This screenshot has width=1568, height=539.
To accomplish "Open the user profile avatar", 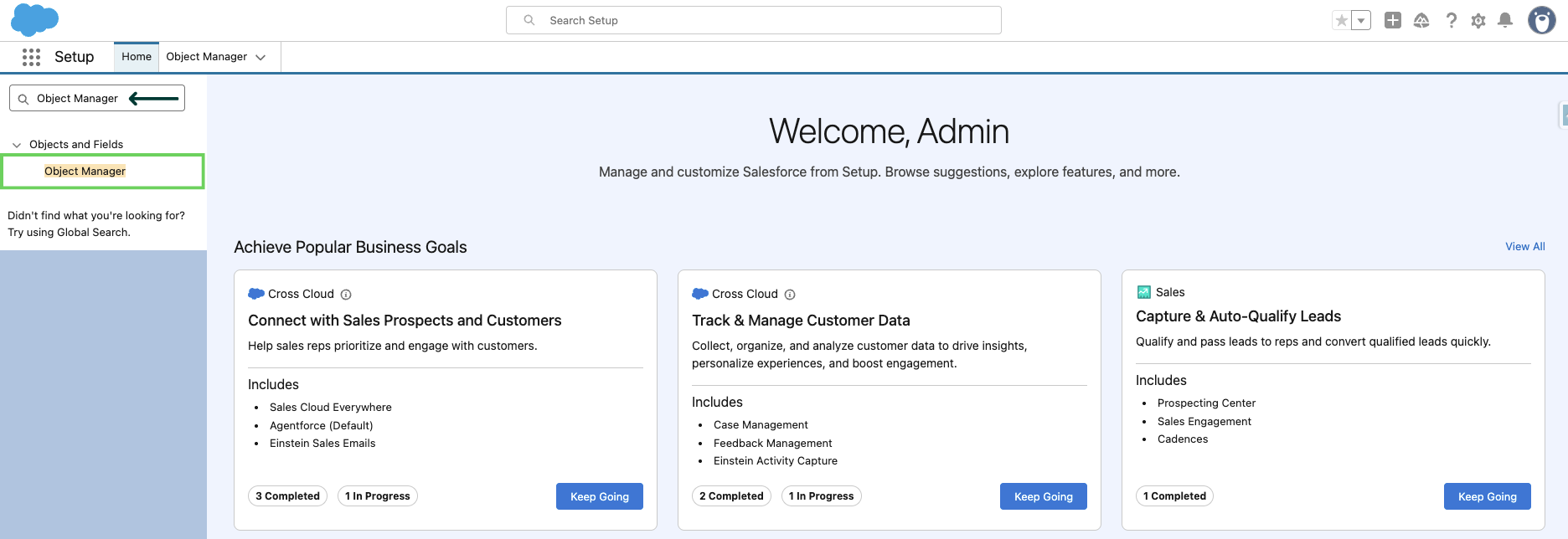I will click(x=1541, y=20).
